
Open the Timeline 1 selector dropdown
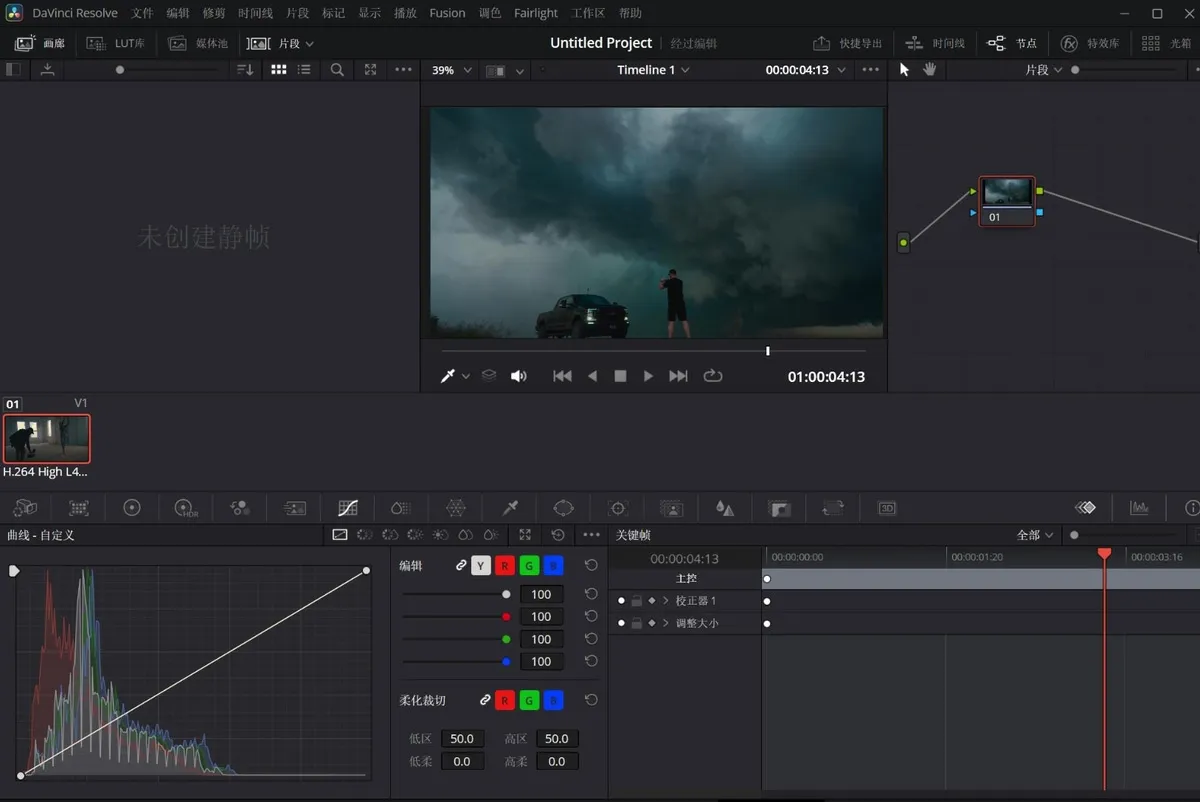coord(653,70)
